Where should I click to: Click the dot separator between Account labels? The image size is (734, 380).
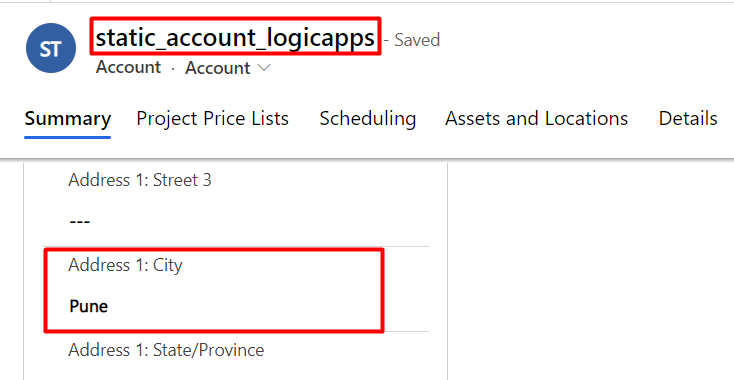(173, 69)
